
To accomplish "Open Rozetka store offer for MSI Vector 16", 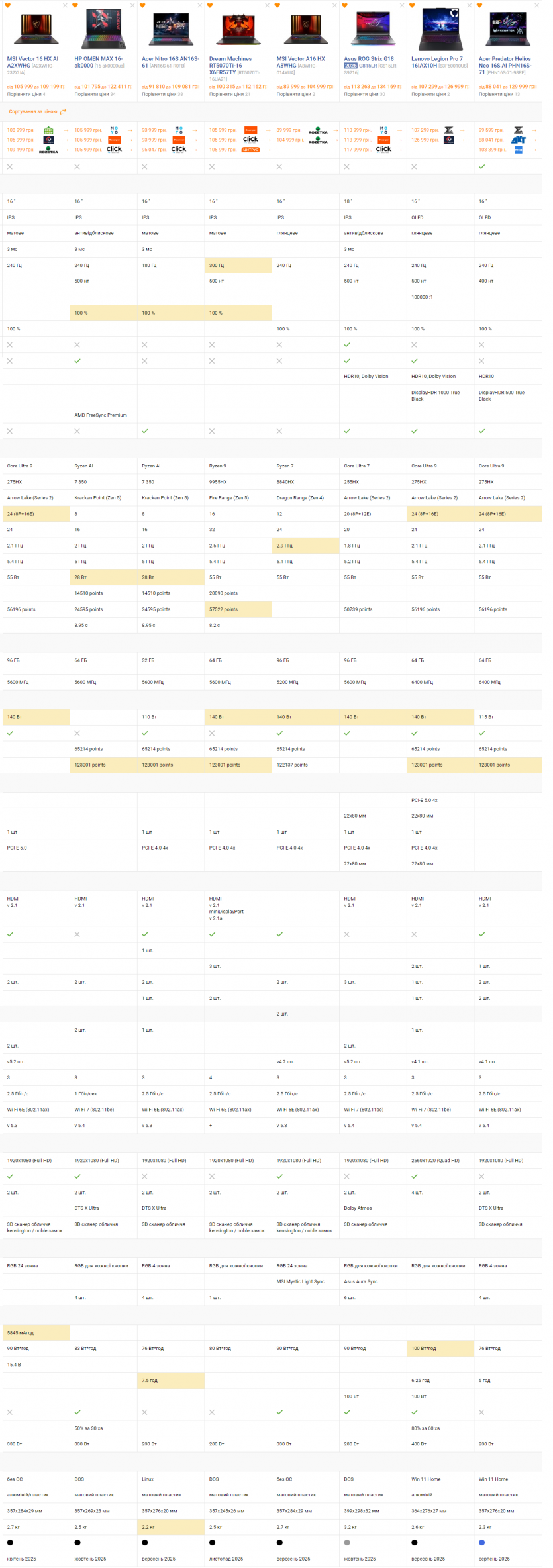I will click(48, 150).
